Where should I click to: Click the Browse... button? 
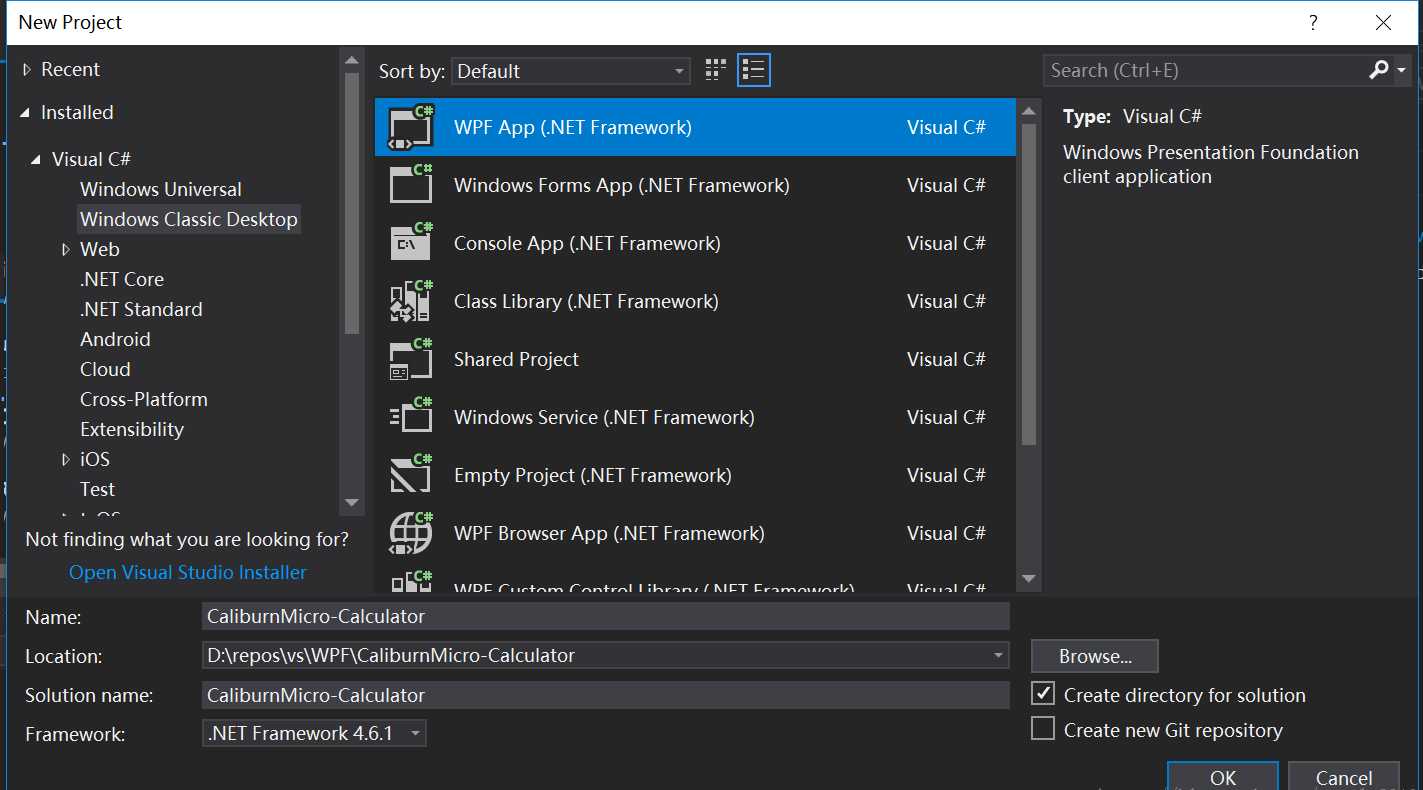click(x=1095, y=656)
